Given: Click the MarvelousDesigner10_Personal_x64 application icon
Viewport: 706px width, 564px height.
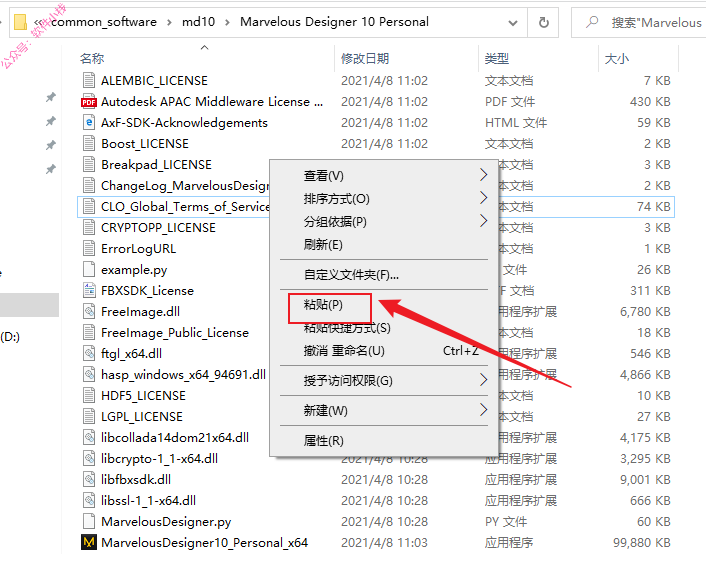Looking at the screenshot, I should pos(89,543).
